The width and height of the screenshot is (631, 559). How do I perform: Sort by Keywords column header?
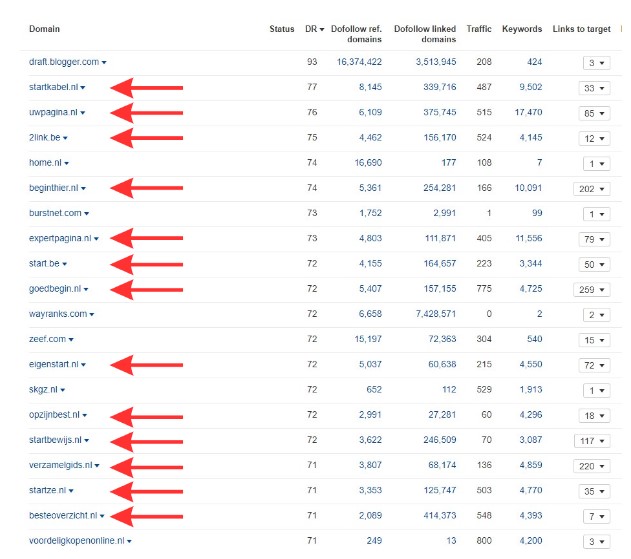[522, 29]
